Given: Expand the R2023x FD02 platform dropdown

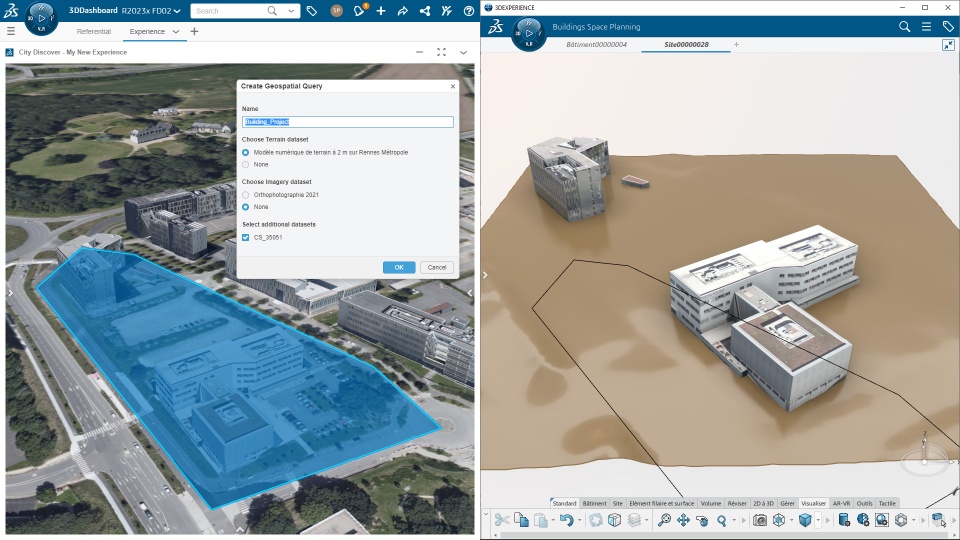Looking at the screenshot, I should tap(177, 11).
